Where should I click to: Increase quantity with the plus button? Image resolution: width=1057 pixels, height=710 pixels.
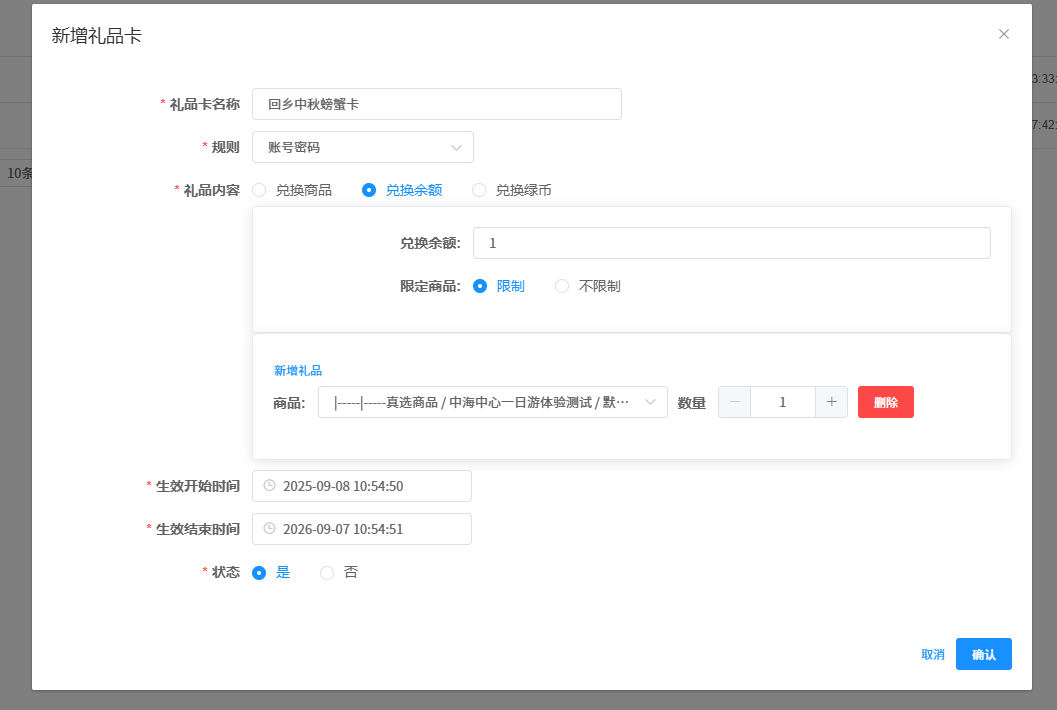pos(831,402)
